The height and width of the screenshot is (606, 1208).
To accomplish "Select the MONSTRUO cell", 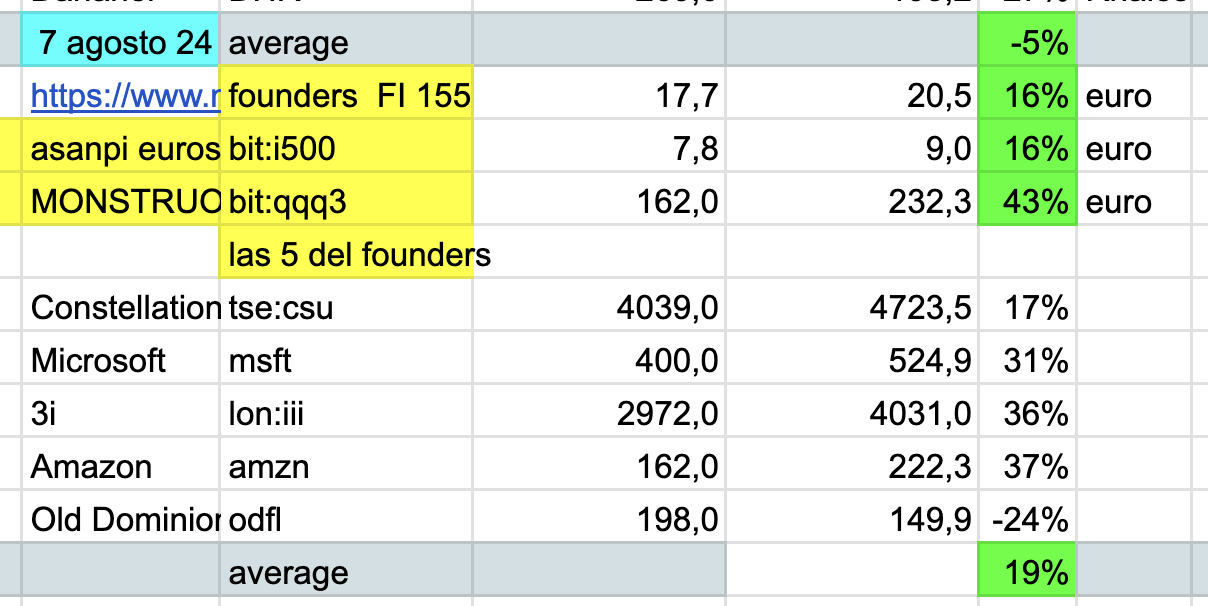I will tap(120, 202).
